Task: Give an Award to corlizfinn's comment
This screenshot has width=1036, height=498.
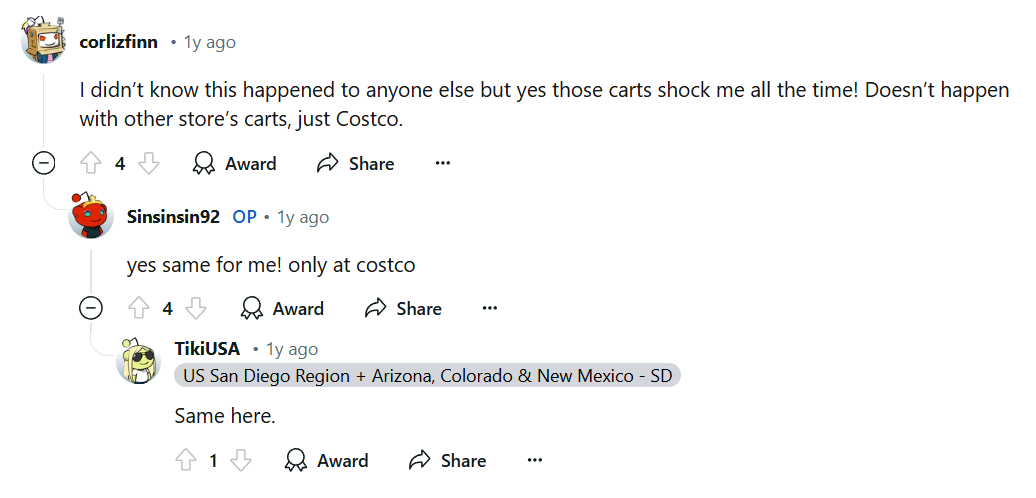Action: [234, 163]
